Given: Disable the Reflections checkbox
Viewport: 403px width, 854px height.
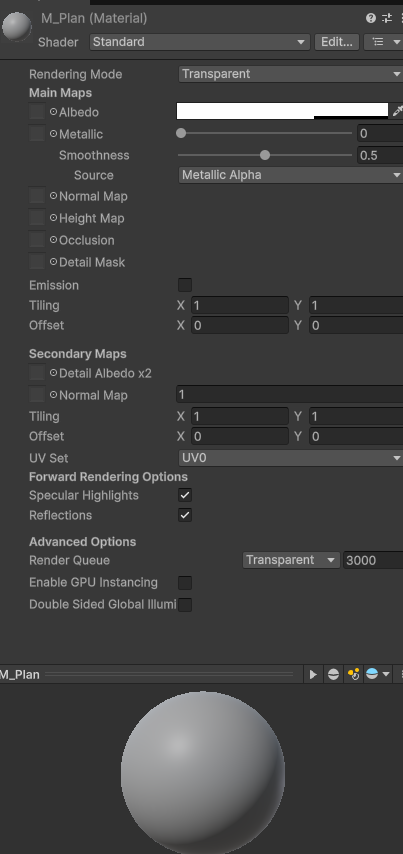Looking at the screenshot, I should [185, 515].
